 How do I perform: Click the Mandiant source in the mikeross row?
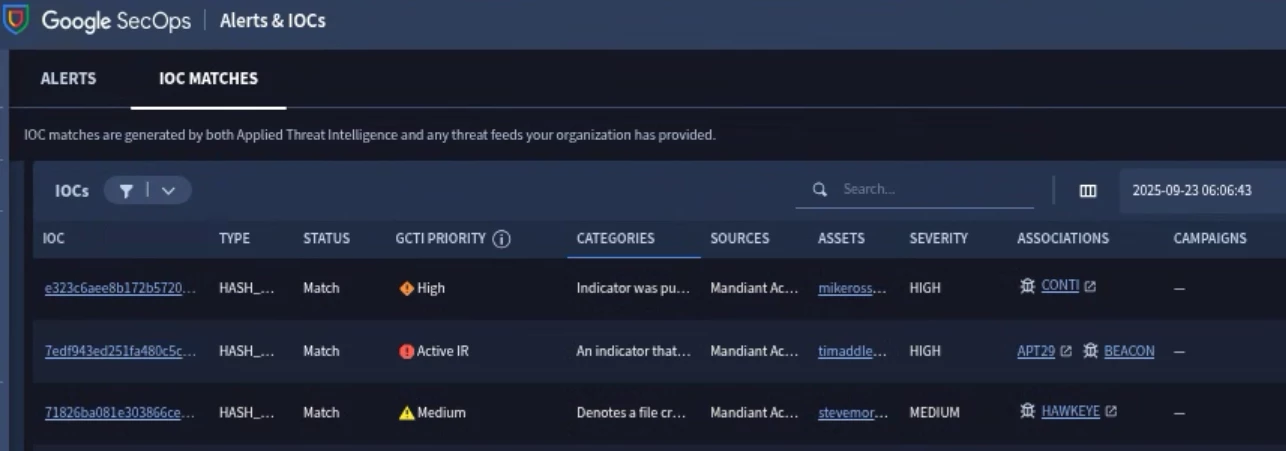click(x=754, y=288)
